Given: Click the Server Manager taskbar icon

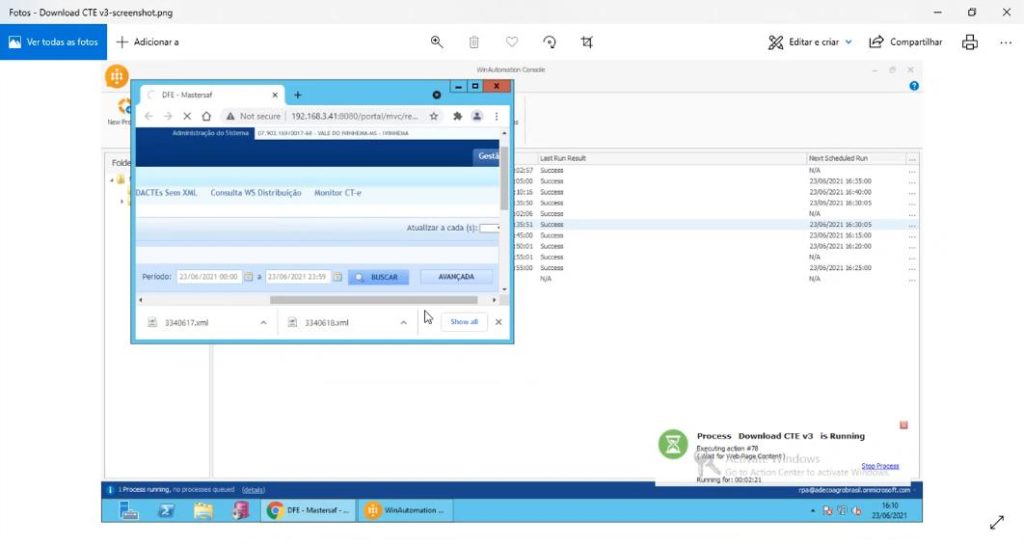Looking at the screenshot, I should click(129, 510).
